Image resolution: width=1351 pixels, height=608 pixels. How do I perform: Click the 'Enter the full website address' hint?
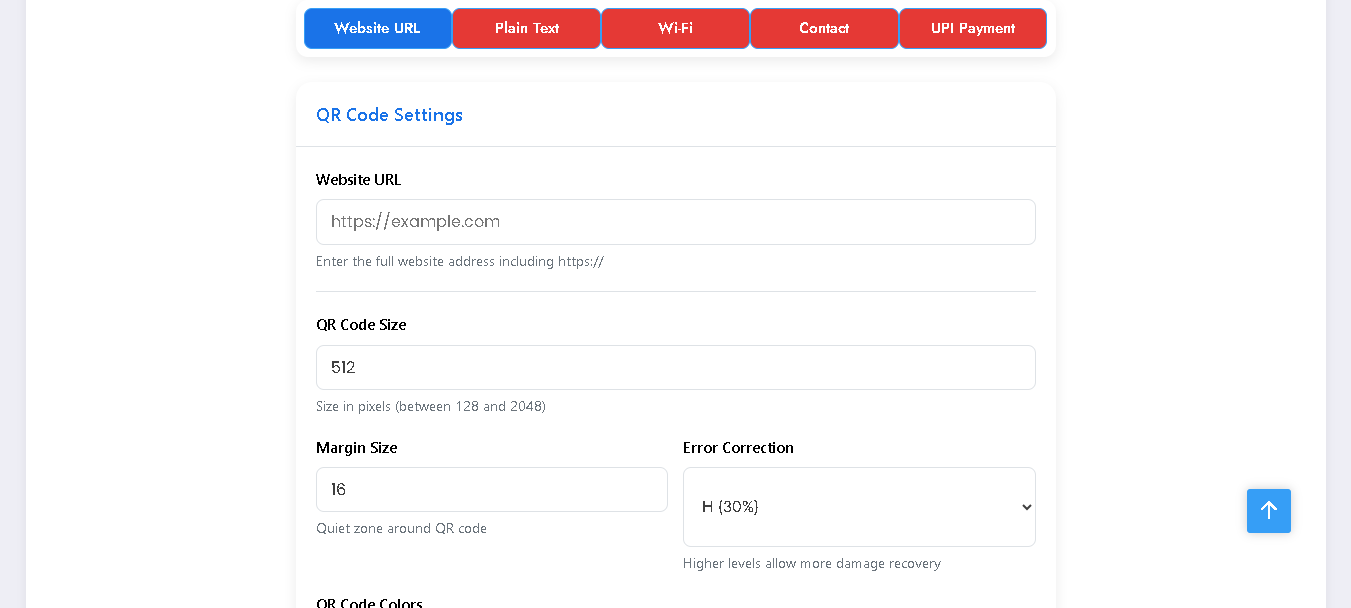click(x=459, y=262)
